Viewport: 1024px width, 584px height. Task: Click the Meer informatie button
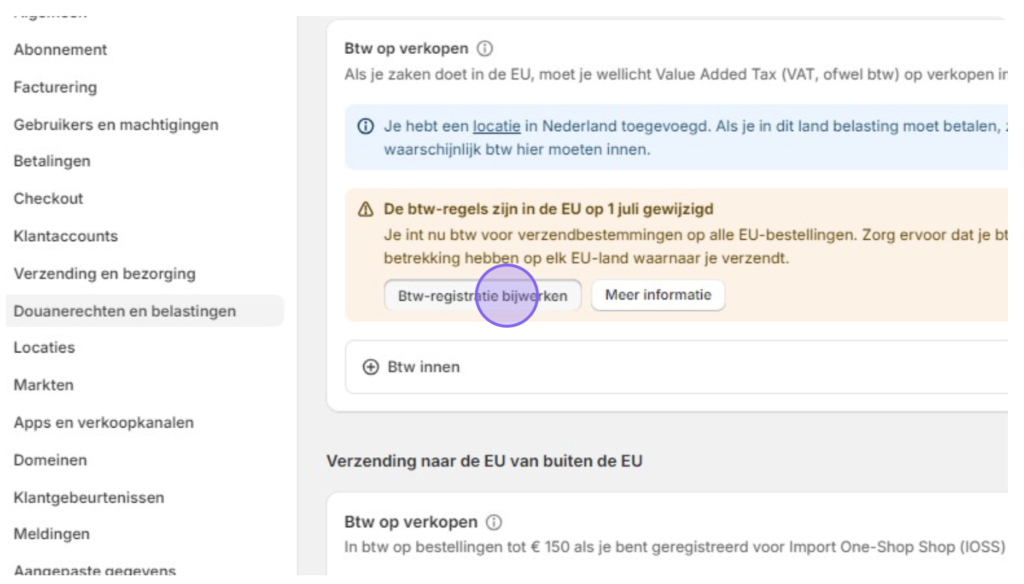pyautogui.click(x=658, y=295)
